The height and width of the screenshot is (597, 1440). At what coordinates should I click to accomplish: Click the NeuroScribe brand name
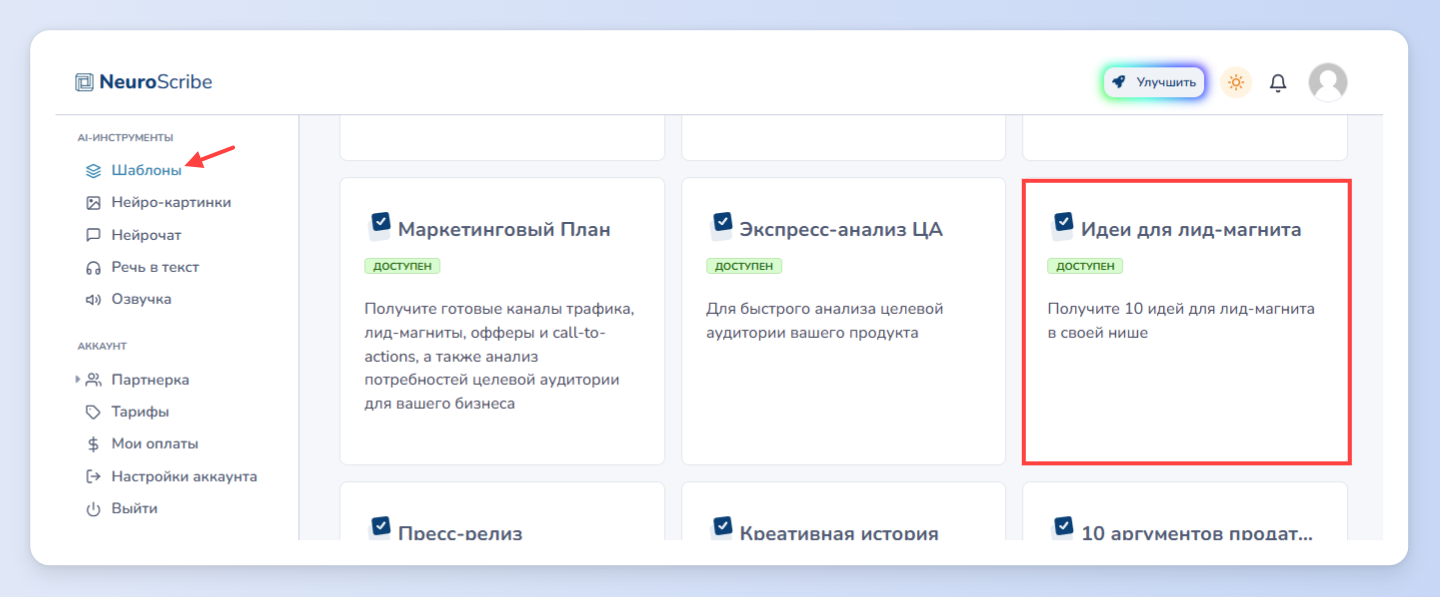tap(156, 82)
